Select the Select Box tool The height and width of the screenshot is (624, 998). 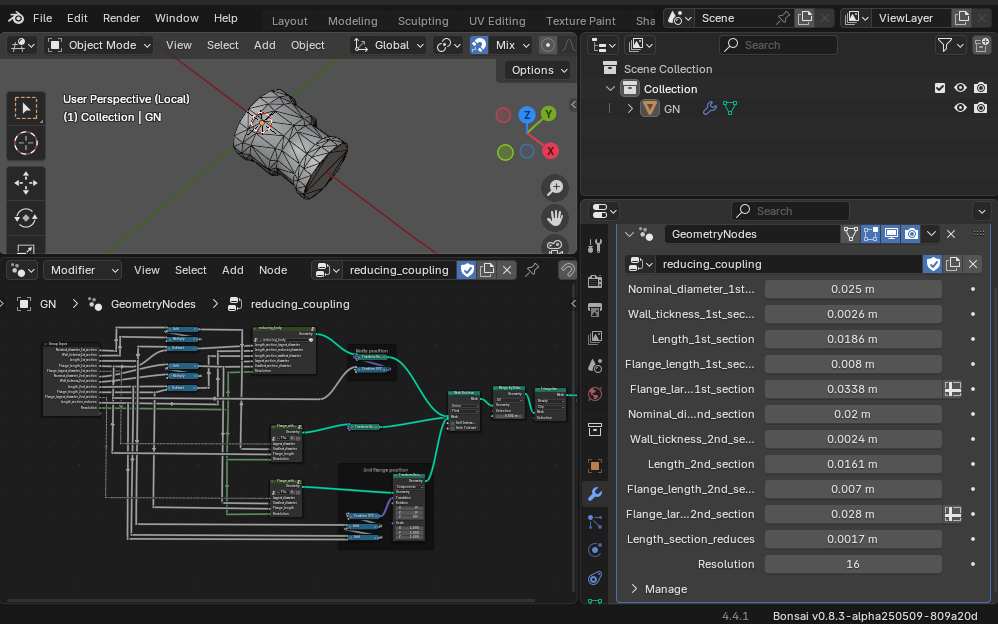26,108
